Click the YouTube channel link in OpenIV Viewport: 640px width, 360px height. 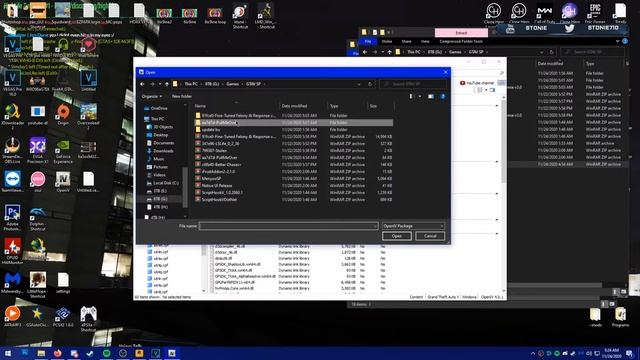click(x=477, y=83)
